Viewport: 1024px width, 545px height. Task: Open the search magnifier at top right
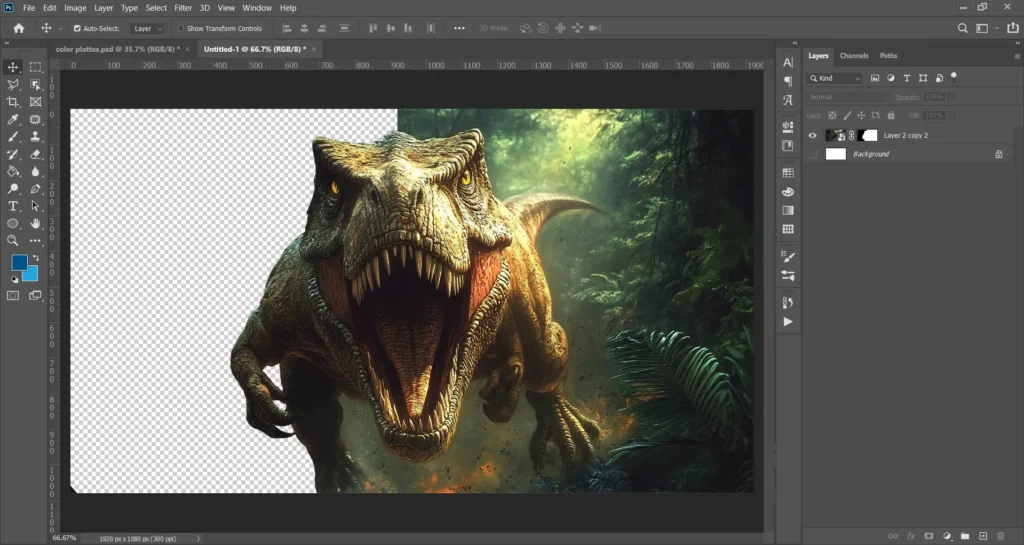pos(963,28)
